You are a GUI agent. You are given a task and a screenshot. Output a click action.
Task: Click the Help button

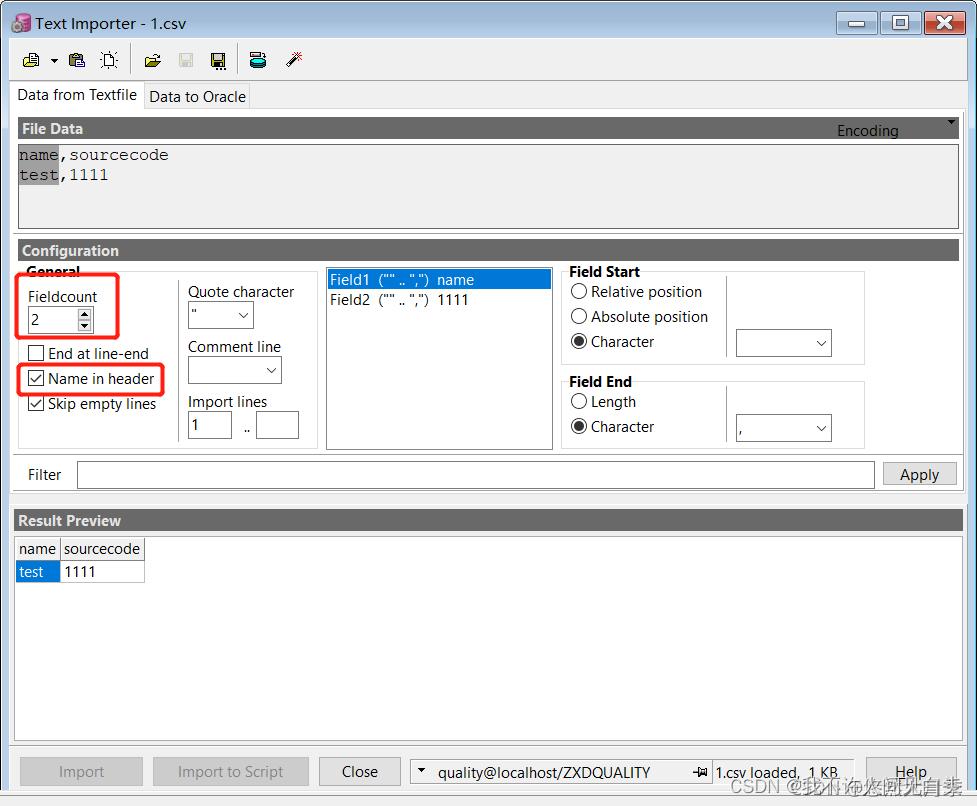pos(911,772)
